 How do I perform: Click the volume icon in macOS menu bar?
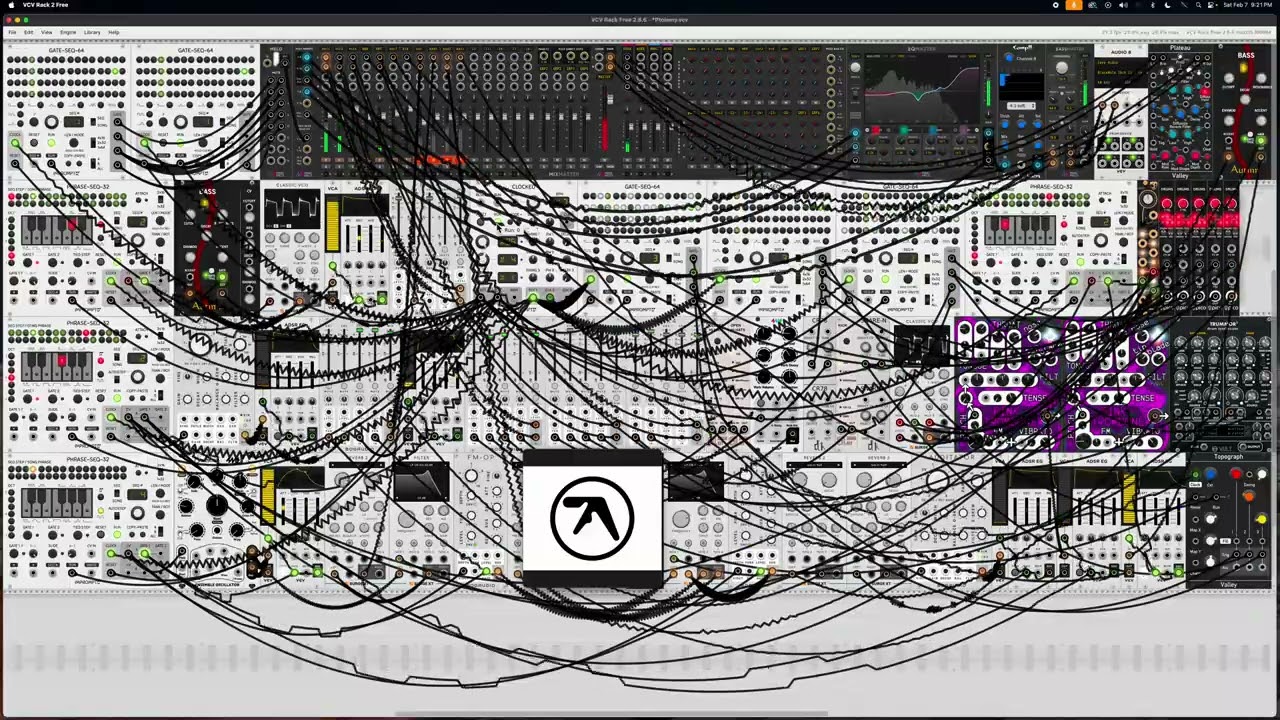click(1122, 5)
